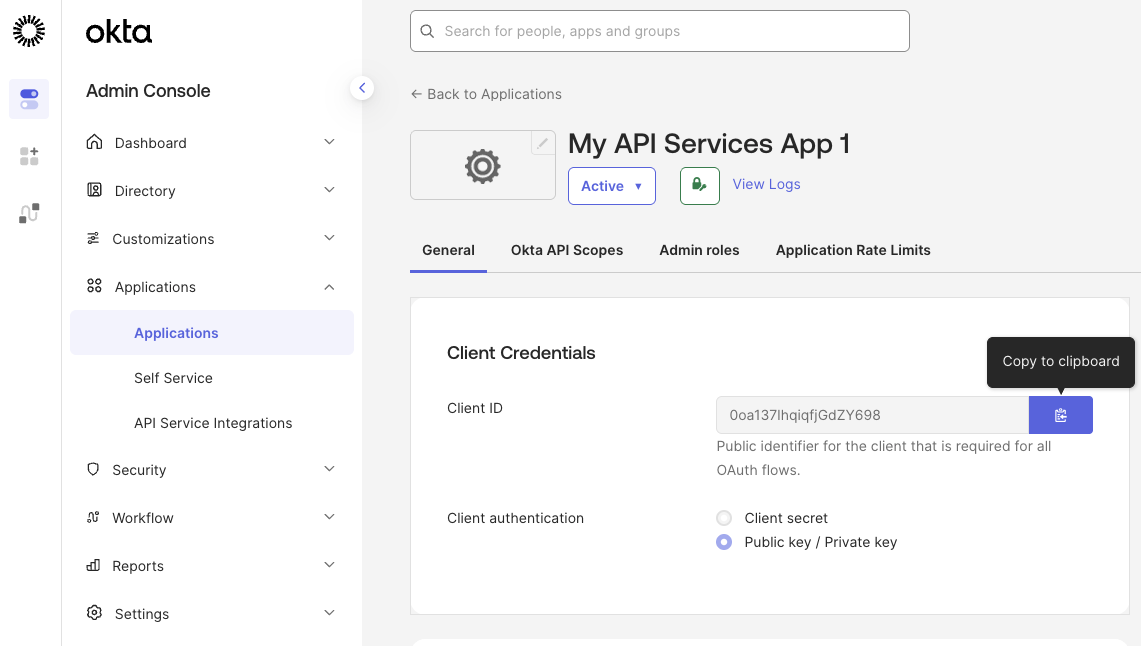Expand the Dashboard menu chevron
Viewport: 1141px width, 646px height.
pyautogui.click(x=330, y=142)
